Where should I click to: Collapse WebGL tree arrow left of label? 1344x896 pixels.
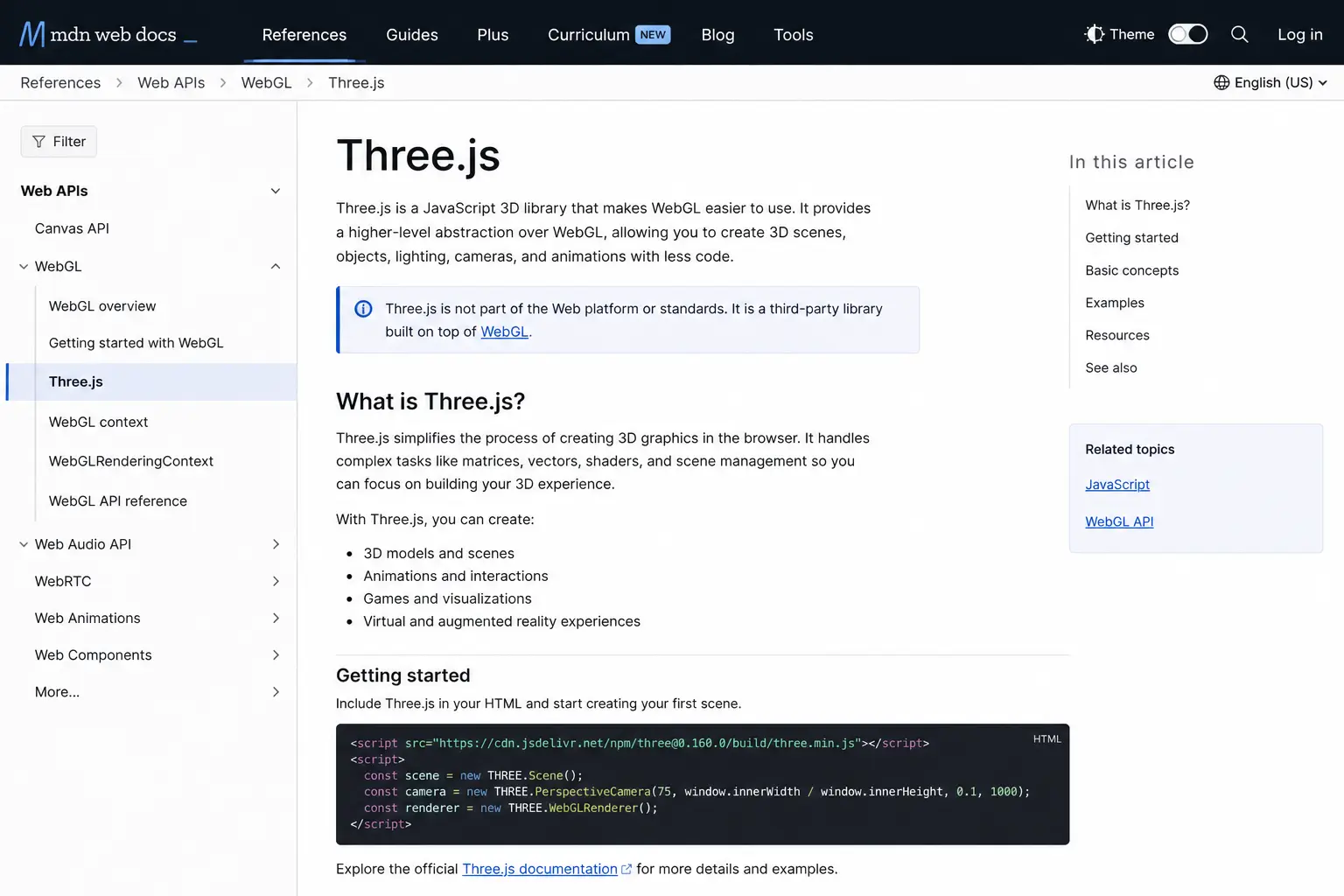coord(24,267)
